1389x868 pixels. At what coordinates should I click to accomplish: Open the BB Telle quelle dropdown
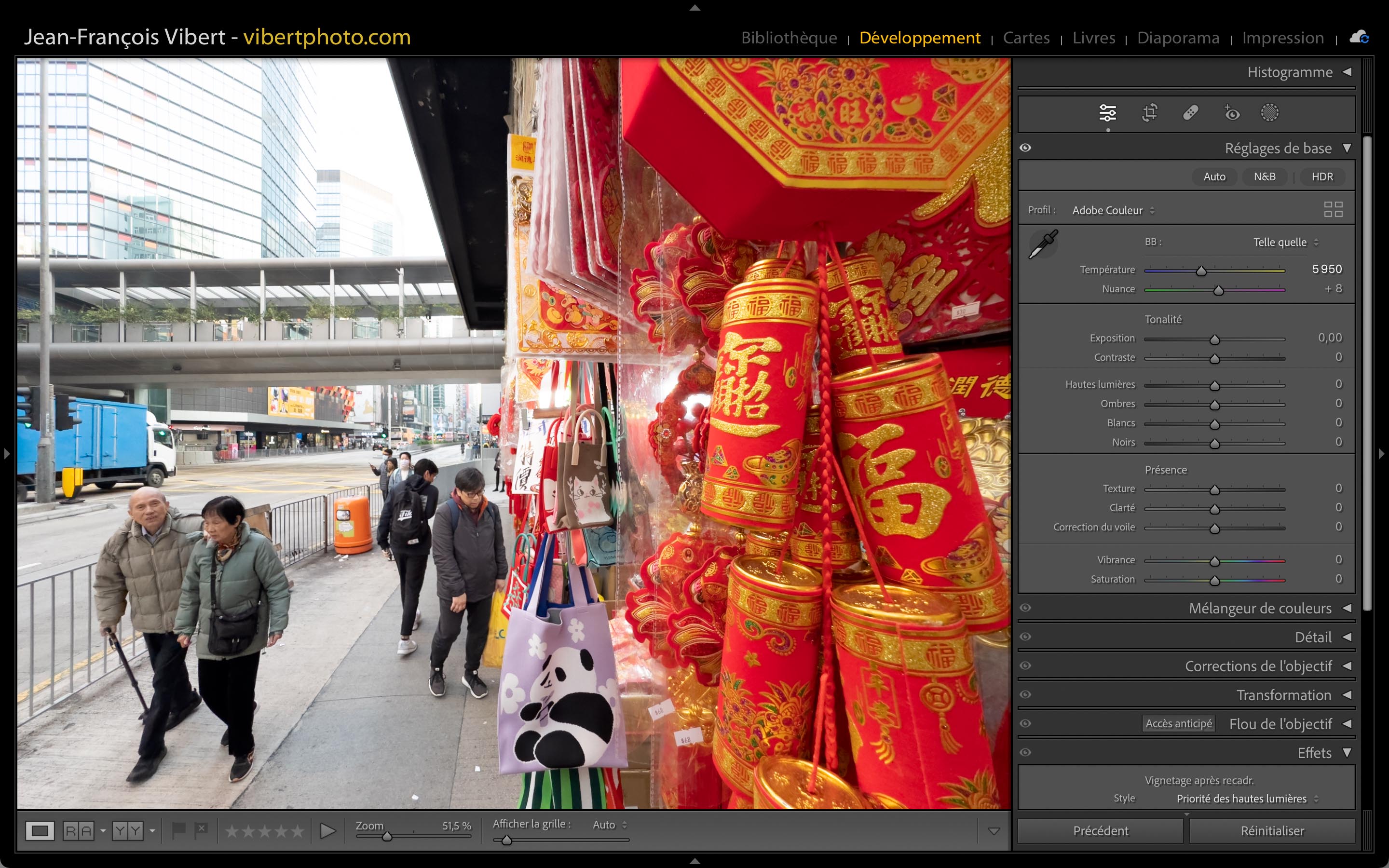[x=1285, y=242]
